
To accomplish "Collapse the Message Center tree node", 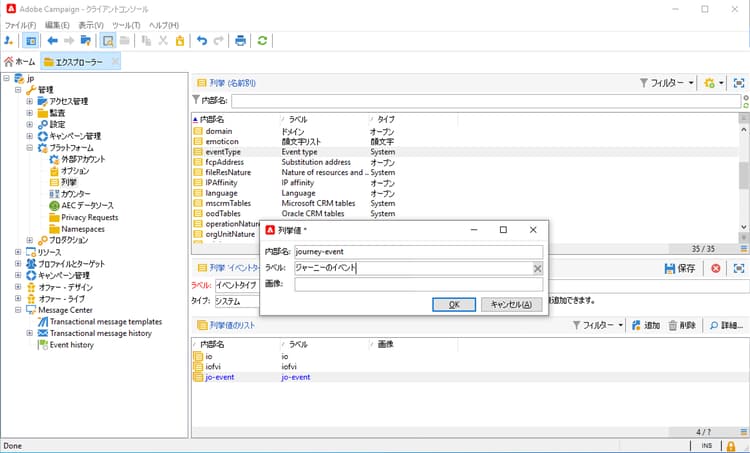I will (x=18, y=310).
